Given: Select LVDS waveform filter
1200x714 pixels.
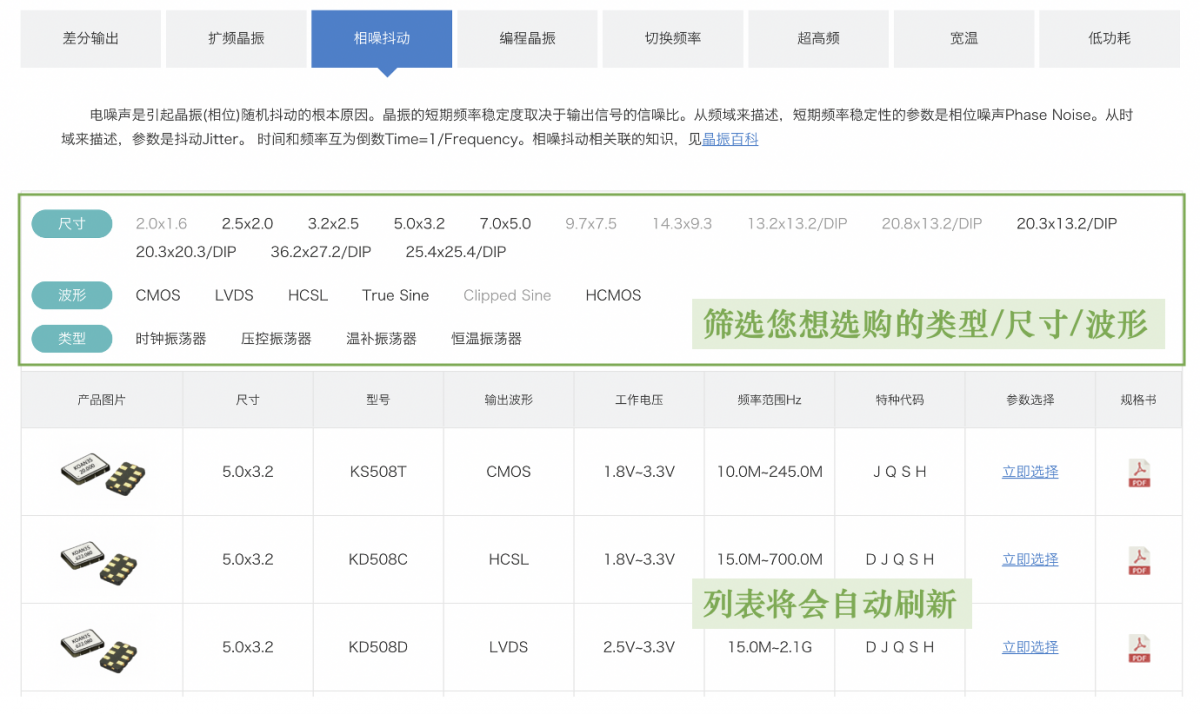Looking at the screenshot, I should point(234,296).
